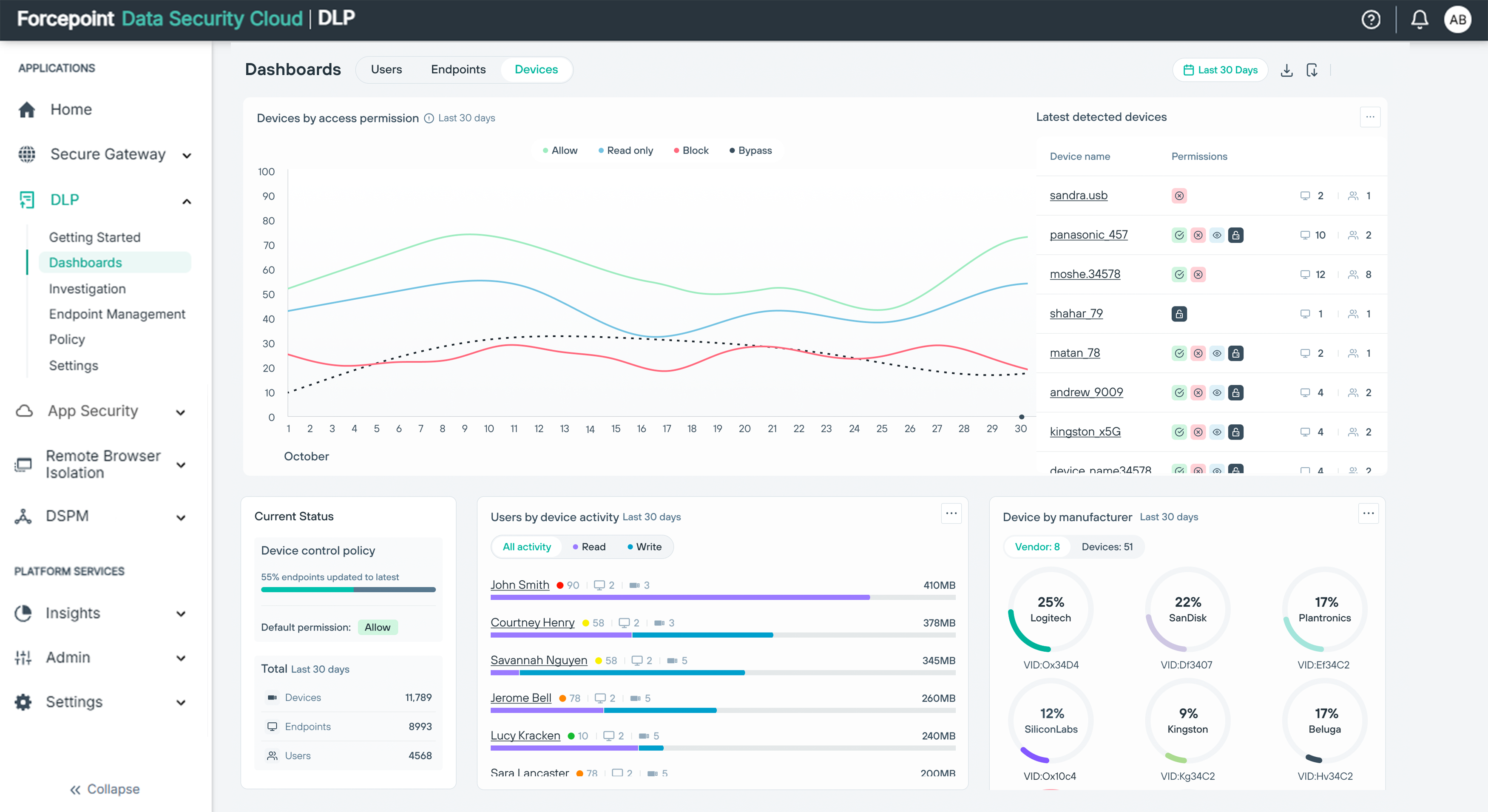Image resolution: width=1488 pixels, height=812 pixels.
Task: Click the block permission icon for sandra.usb
Action: (1179, 196)
